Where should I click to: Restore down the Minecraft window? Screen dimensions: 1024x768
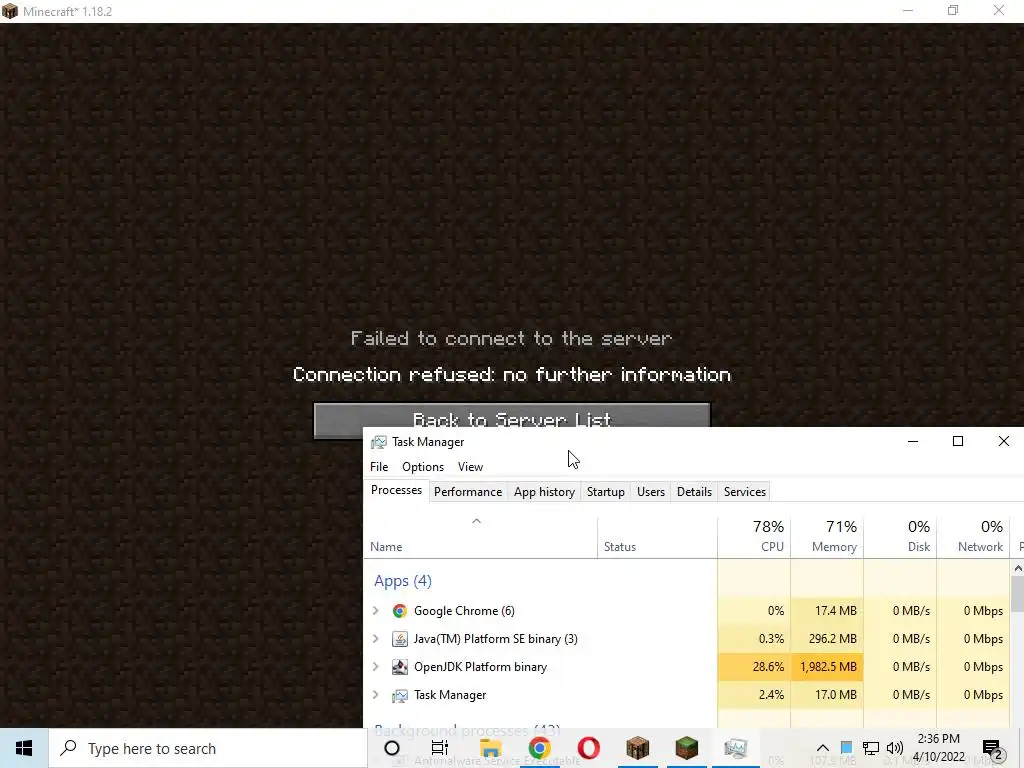coord(953,11)
